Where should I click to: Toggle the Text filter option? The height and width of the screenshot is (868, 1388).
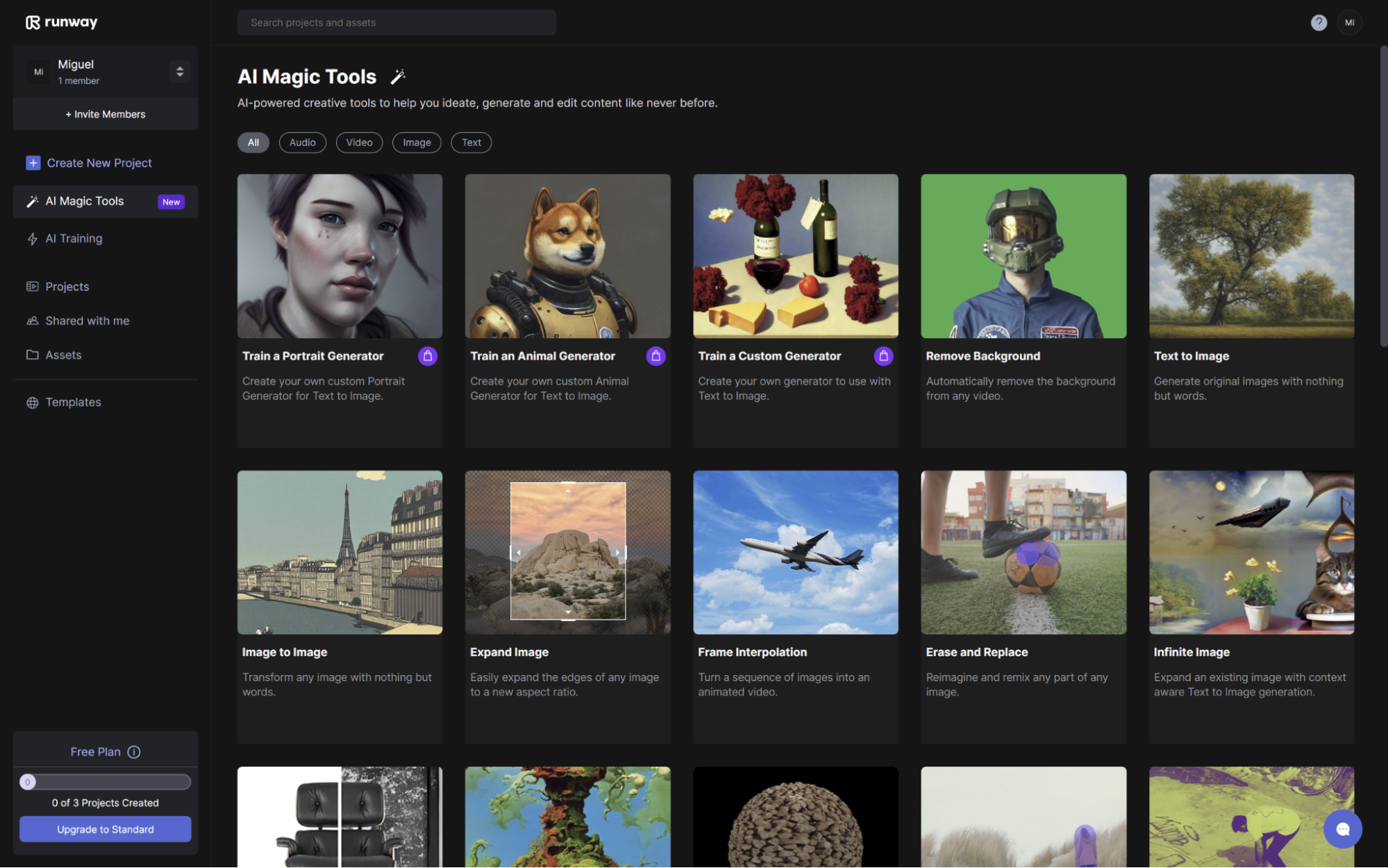click(x=471, y=142)
